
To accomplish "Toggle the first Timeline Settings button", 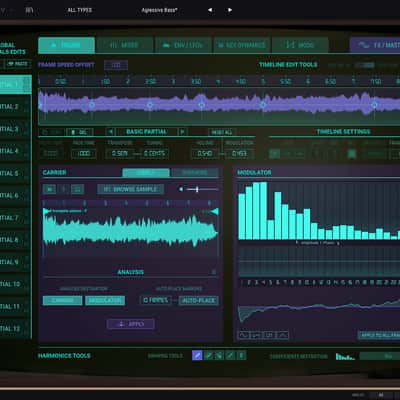I will click(x=275, y=154).
